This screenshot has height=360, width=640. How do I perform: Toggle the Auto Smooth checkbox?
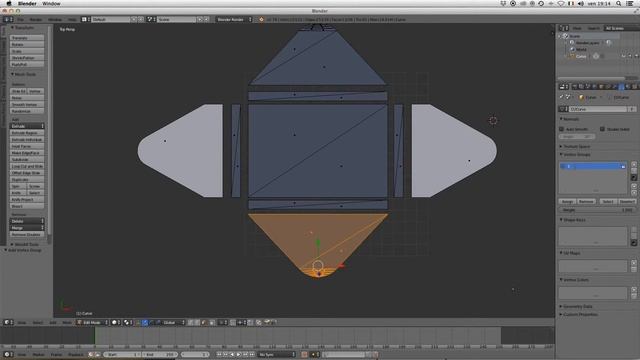tap(562, 129)
